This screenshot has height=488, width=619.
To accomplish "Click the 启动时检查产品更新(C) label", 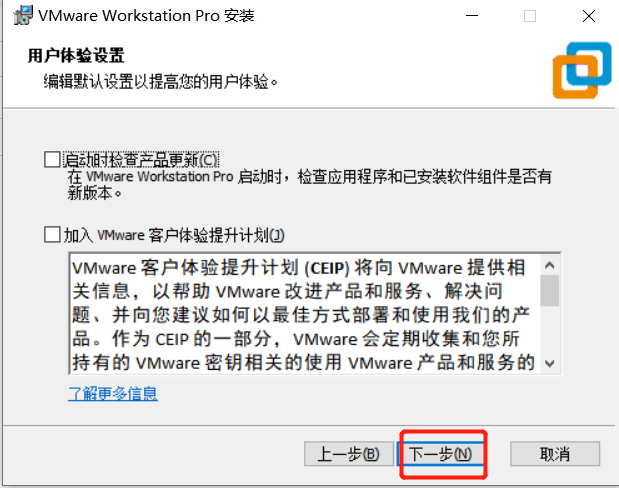I will coord(141,160).
